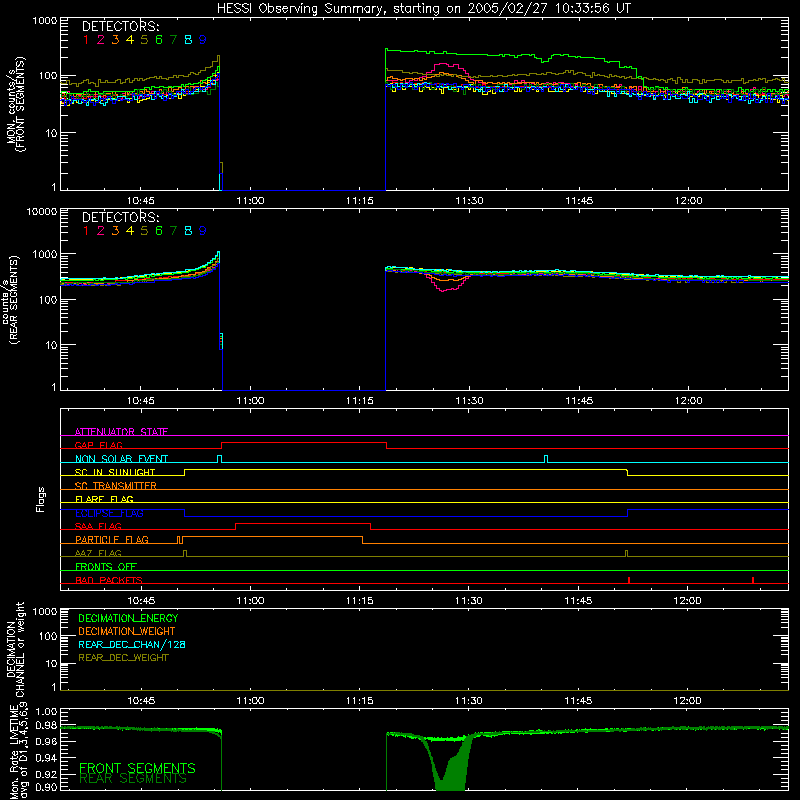
Task: Select detector number 1 in front segments legend
Action: point(86,40)
